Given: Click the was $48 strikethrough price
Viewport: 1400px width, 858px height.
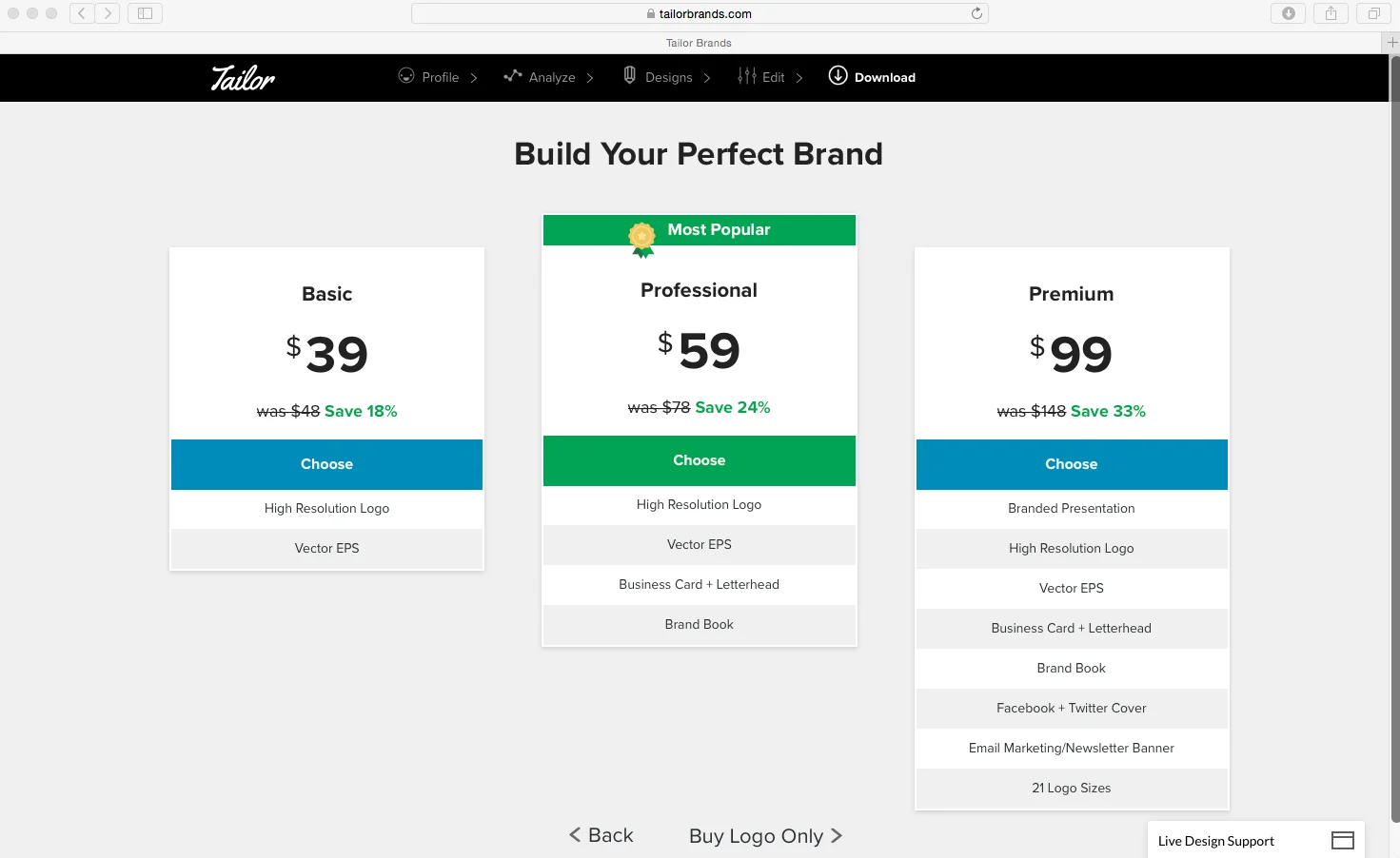Looking at the screenshot, I should (288, 411).
